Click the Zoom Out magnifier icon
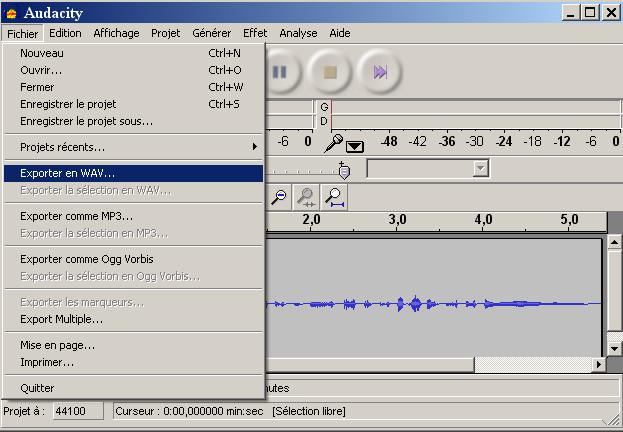This screenshot has width=623, height=432. coord(280,197)
